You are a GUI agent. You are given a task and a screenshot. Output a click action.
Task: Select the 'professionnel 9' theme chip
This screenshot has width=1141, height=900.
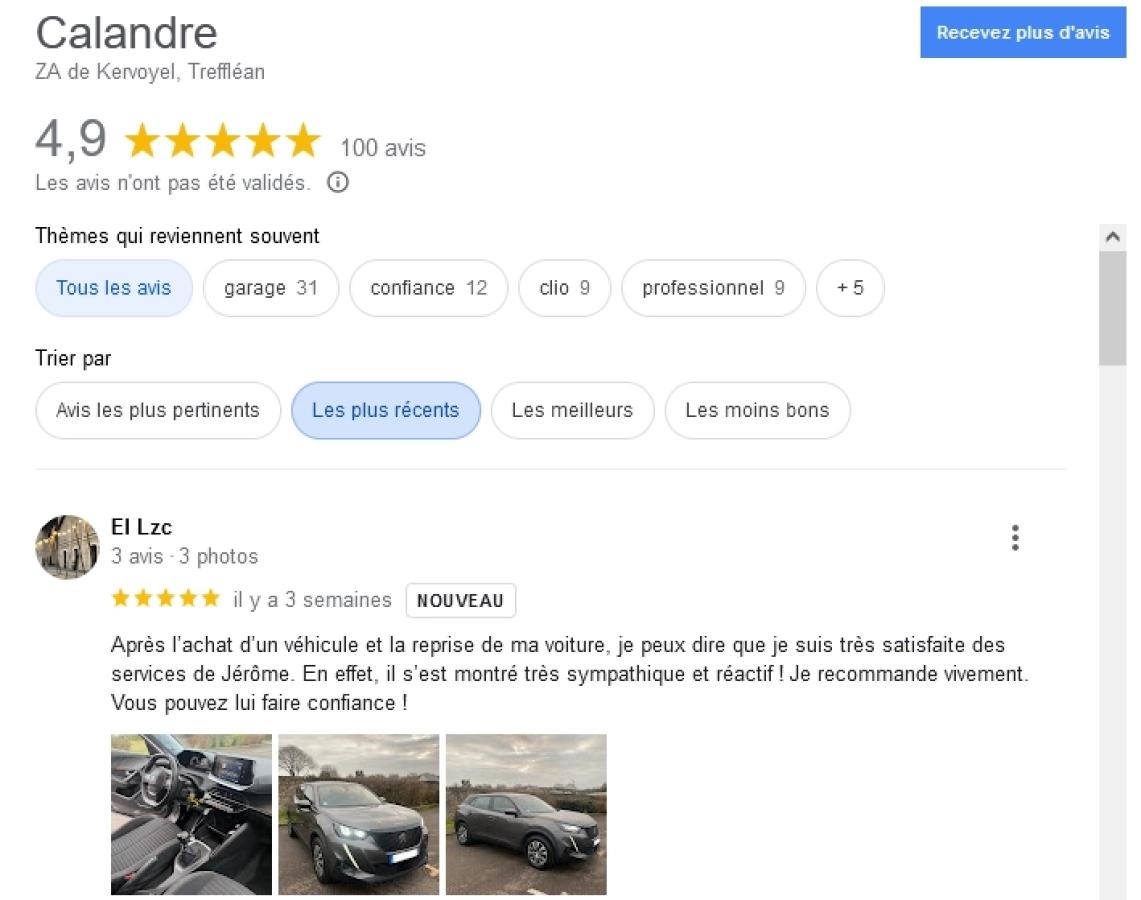click(x=713, y=288)
